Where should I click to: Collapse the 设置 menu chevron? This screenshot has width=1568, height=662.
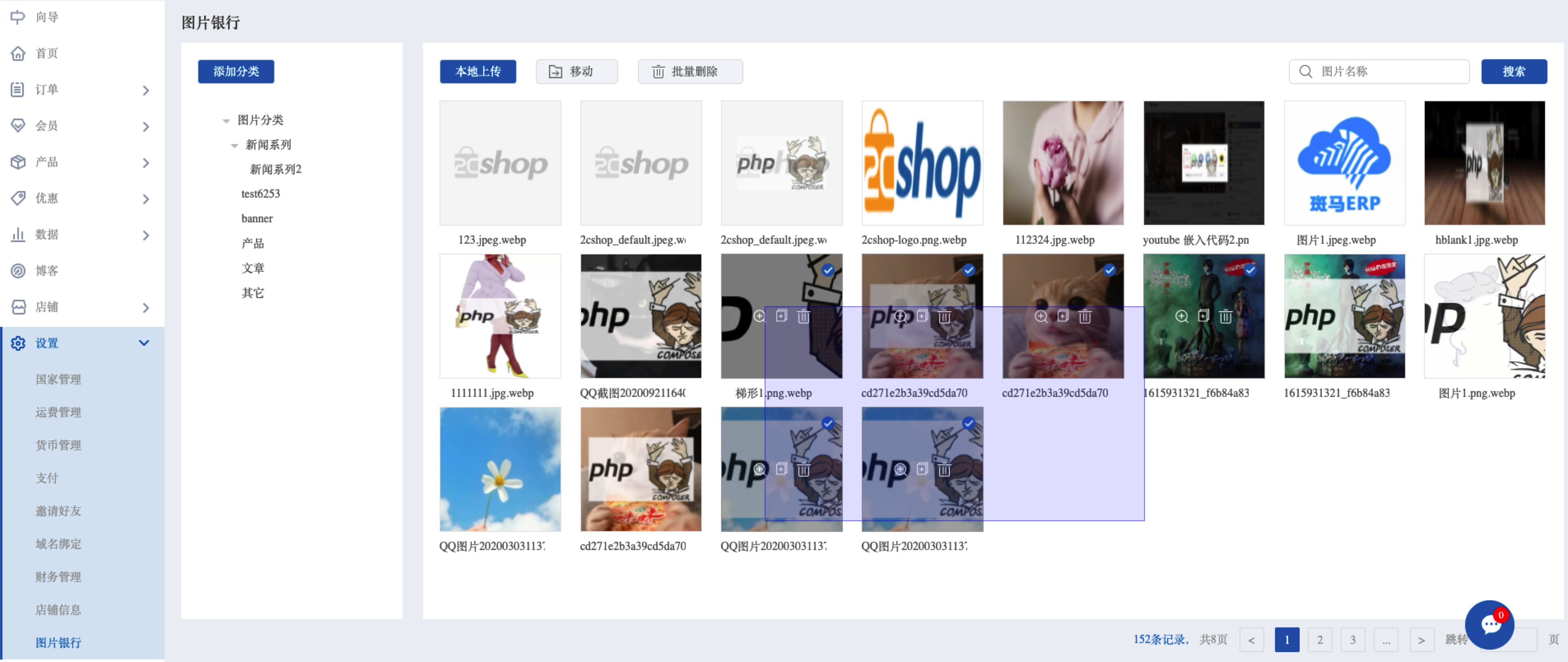[x=144, y=343]
